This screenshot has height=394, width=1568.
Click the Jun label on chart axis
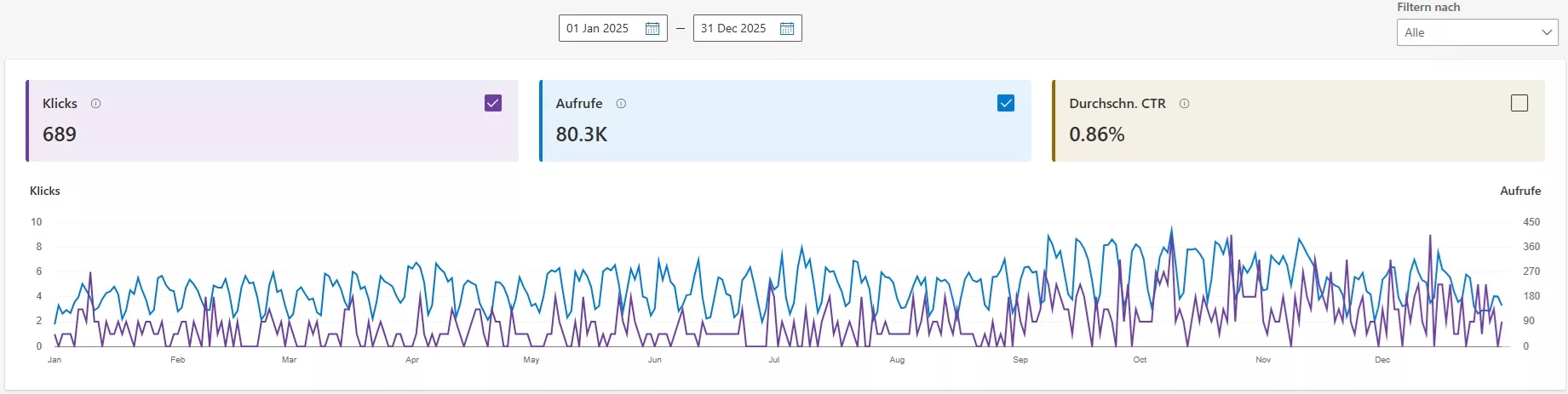pyautogui.click(x=654, y=360)
